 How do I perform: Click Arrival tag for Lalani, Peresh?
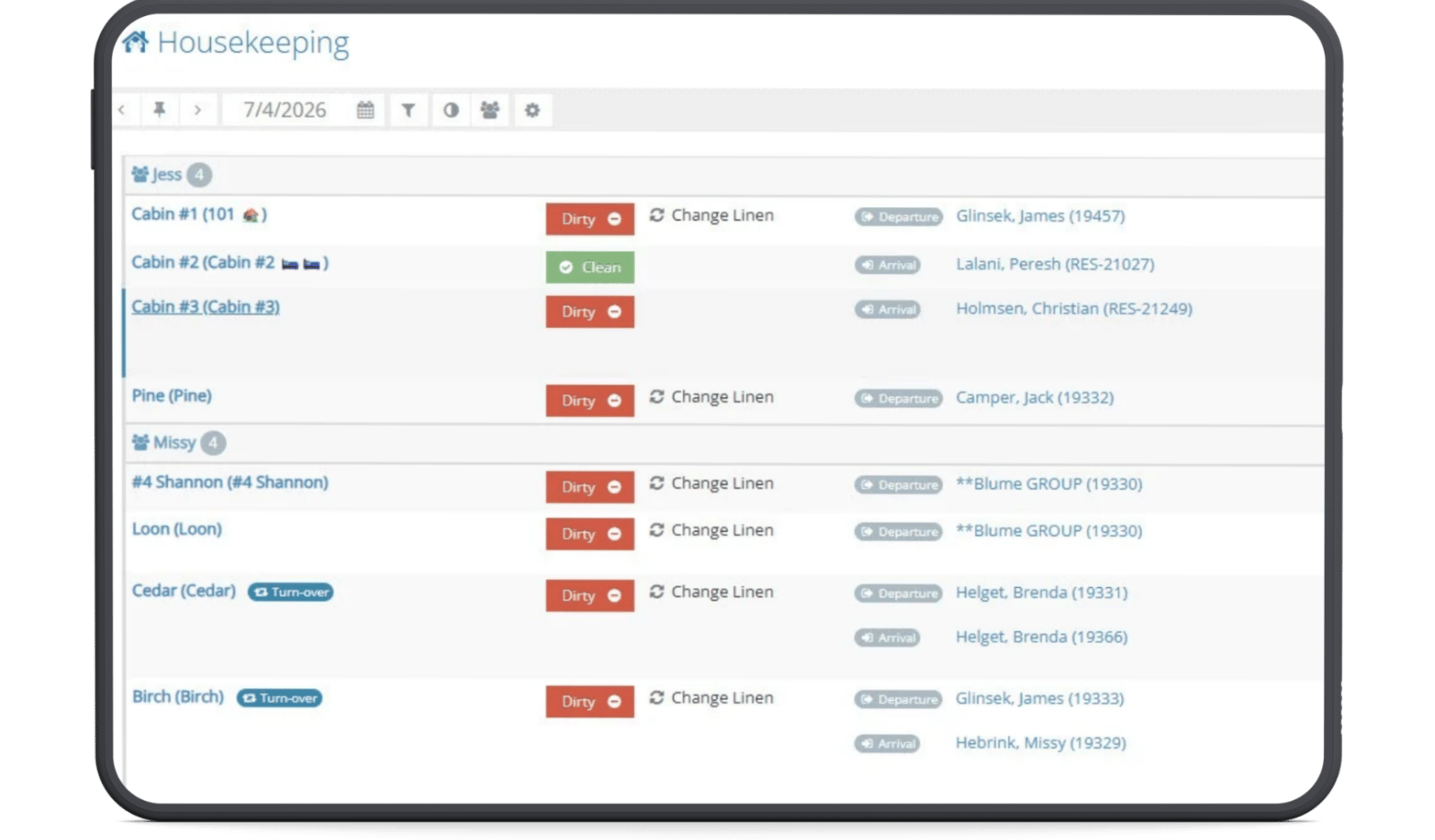tap(887, 264)
